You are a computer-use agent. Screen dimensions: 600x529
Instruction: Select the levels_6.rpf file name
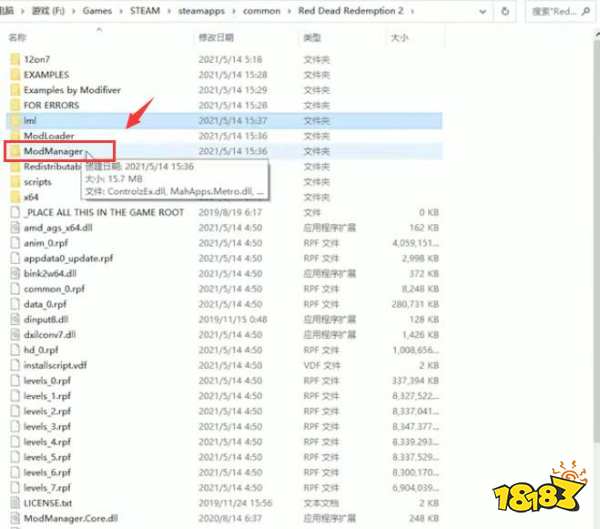[47, 472]
